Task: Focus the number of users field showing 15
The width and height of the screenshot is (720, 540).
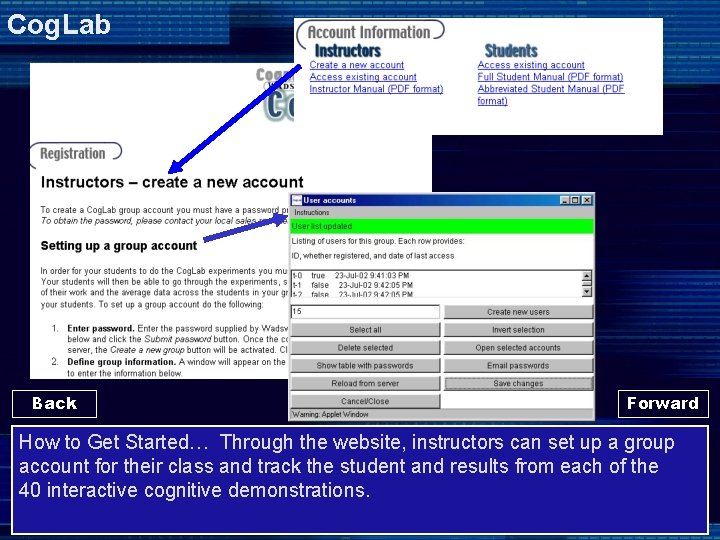Action: coord(365,312)
